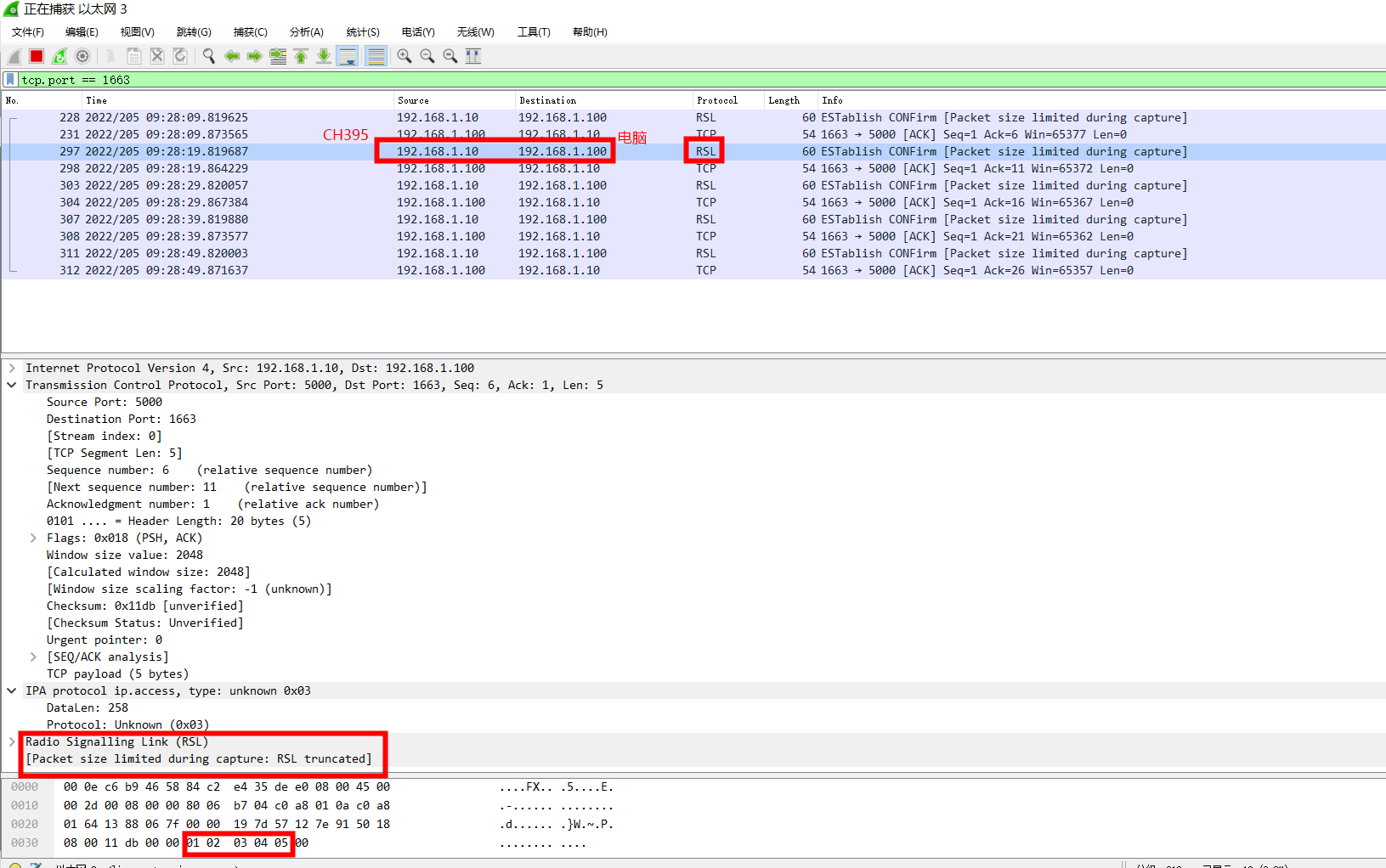Click the greyed-out start capture shark fin icon

(x=14, y=56)
